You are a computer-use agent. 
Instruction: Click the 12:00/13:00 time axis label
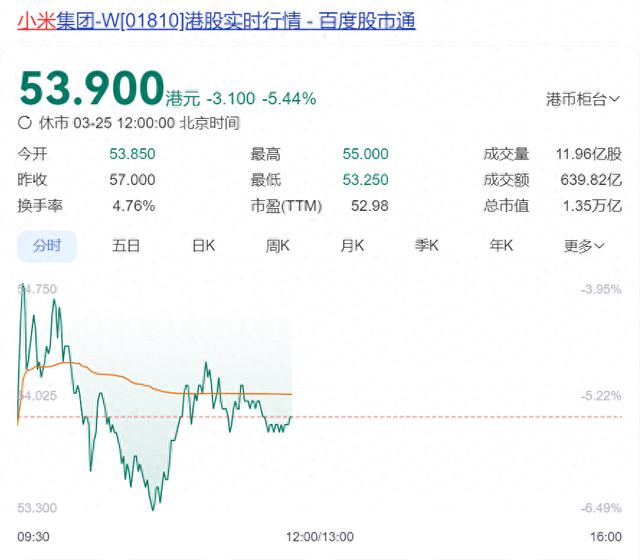(x=320, y=537)
